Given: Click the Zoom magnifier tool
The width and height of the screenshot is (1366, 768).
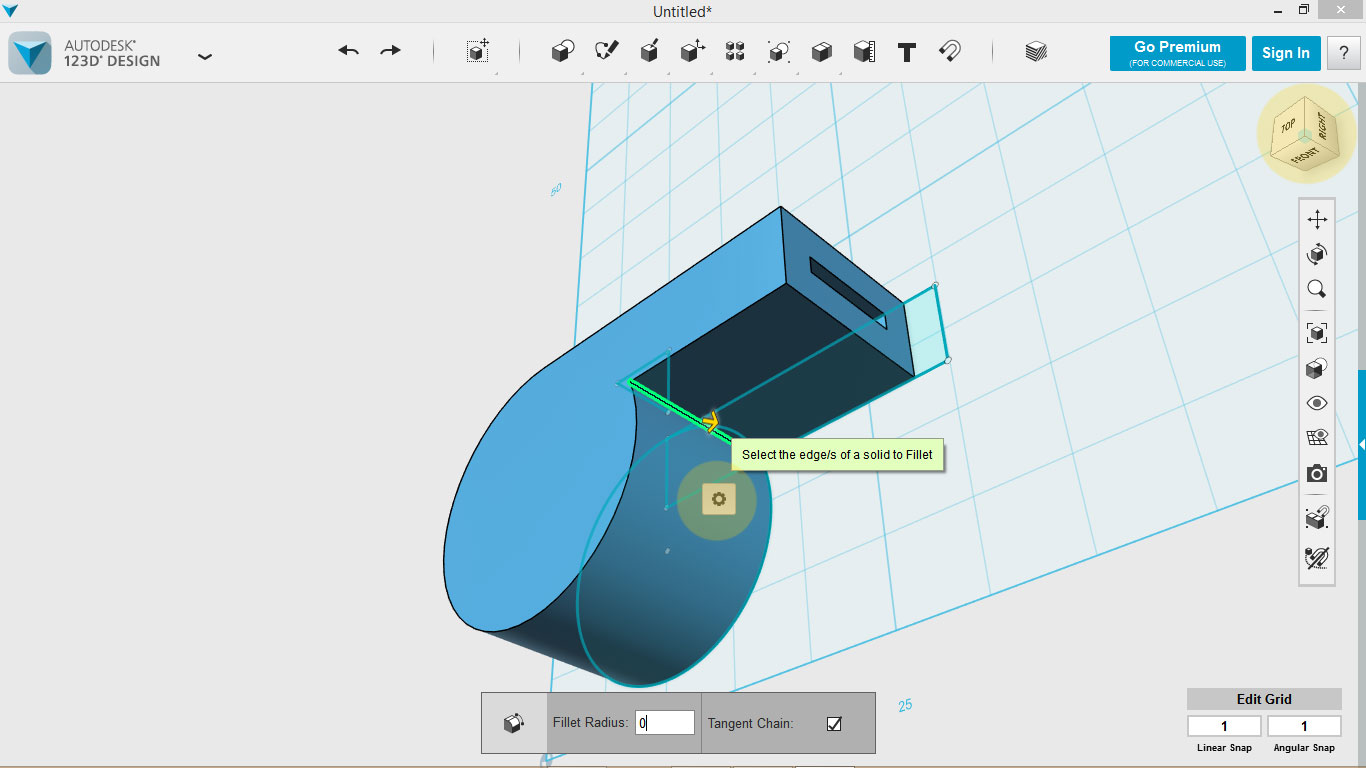Looking at the screenshot, I should coord(1317,290).
